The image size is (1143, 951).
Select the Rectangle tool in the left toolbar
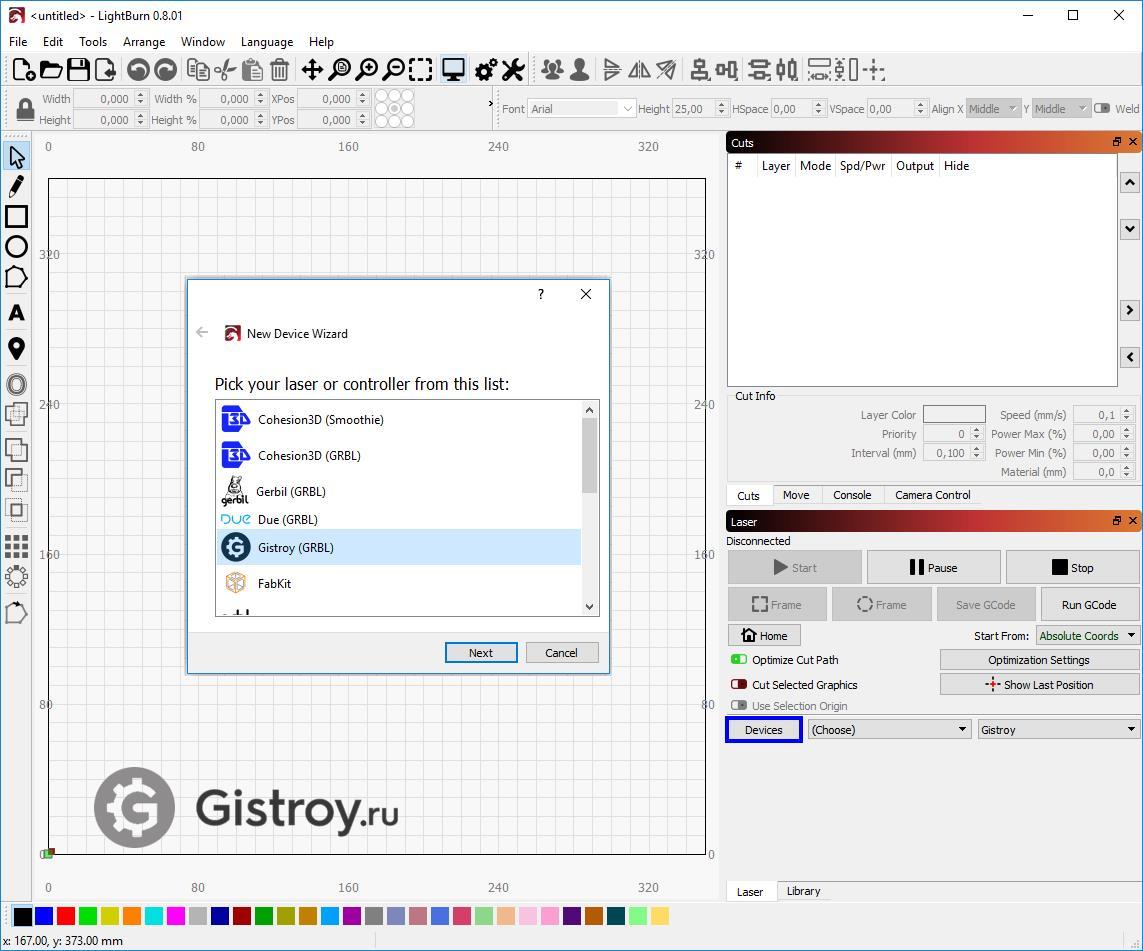tap(16, 217)
